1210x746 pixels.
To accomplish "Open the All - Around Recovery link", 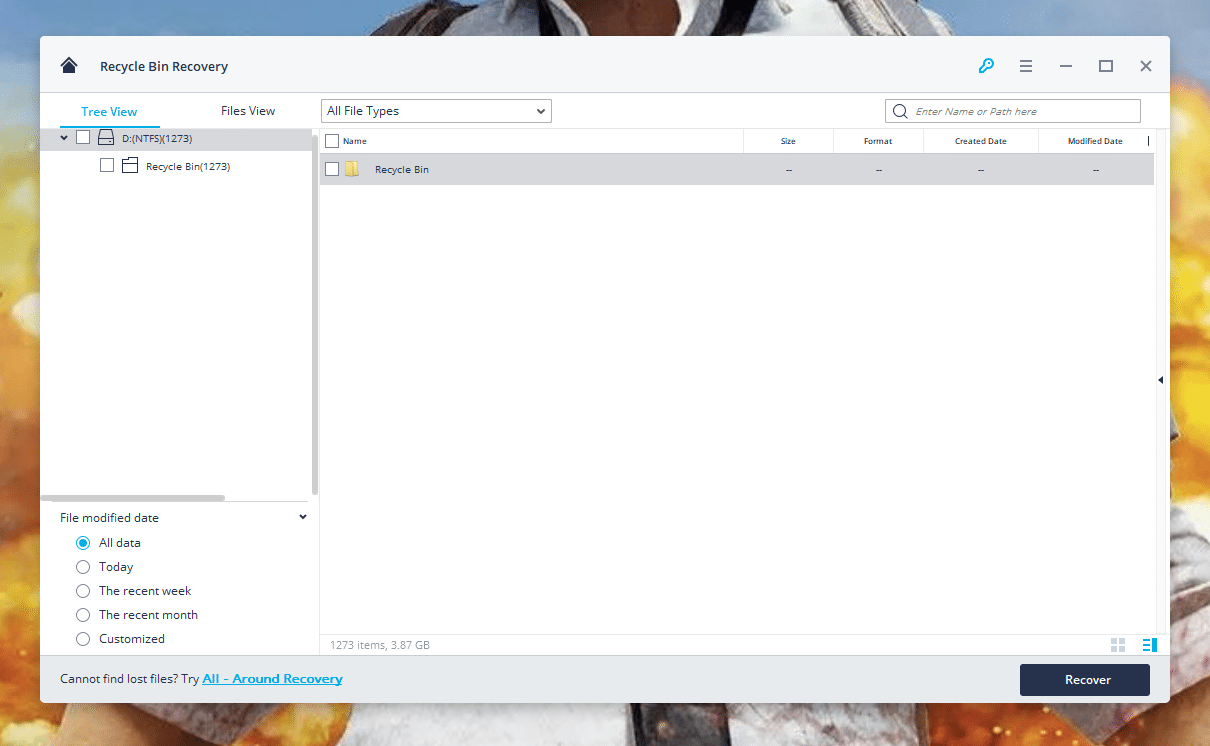I will pos(272,679).
